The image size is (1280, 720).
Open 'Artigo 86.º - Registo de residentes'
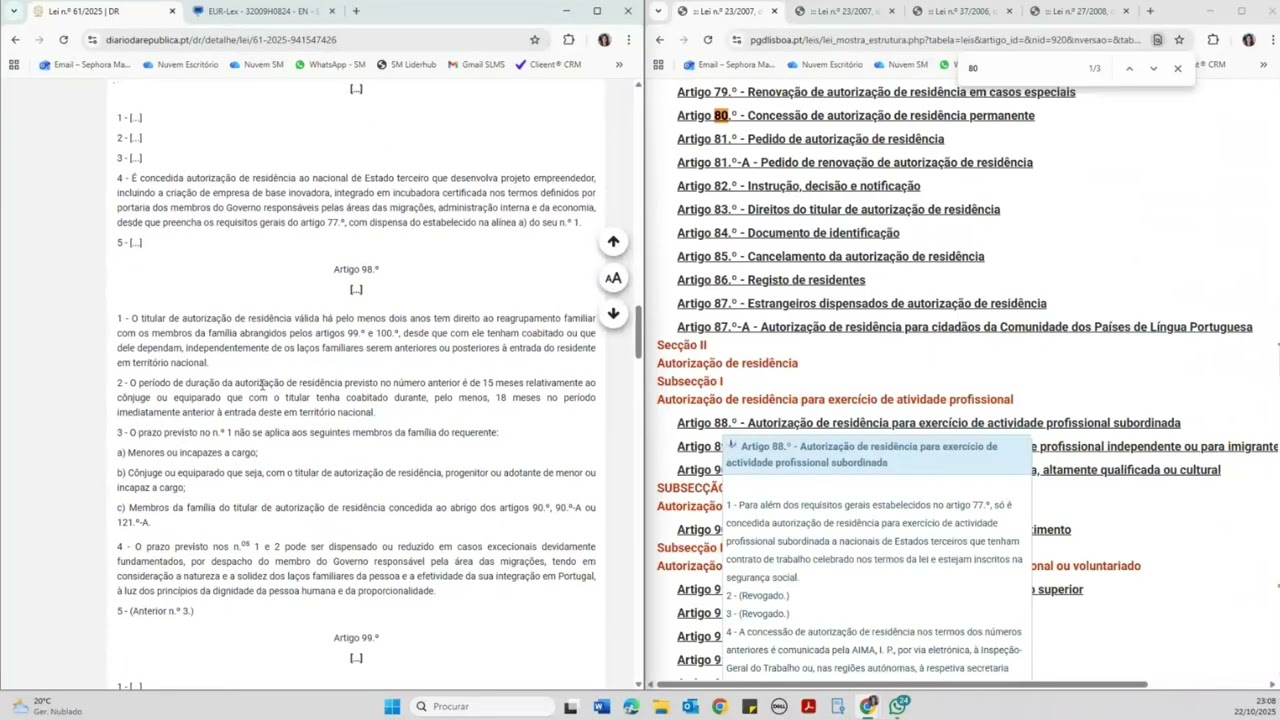click(771, 280)
